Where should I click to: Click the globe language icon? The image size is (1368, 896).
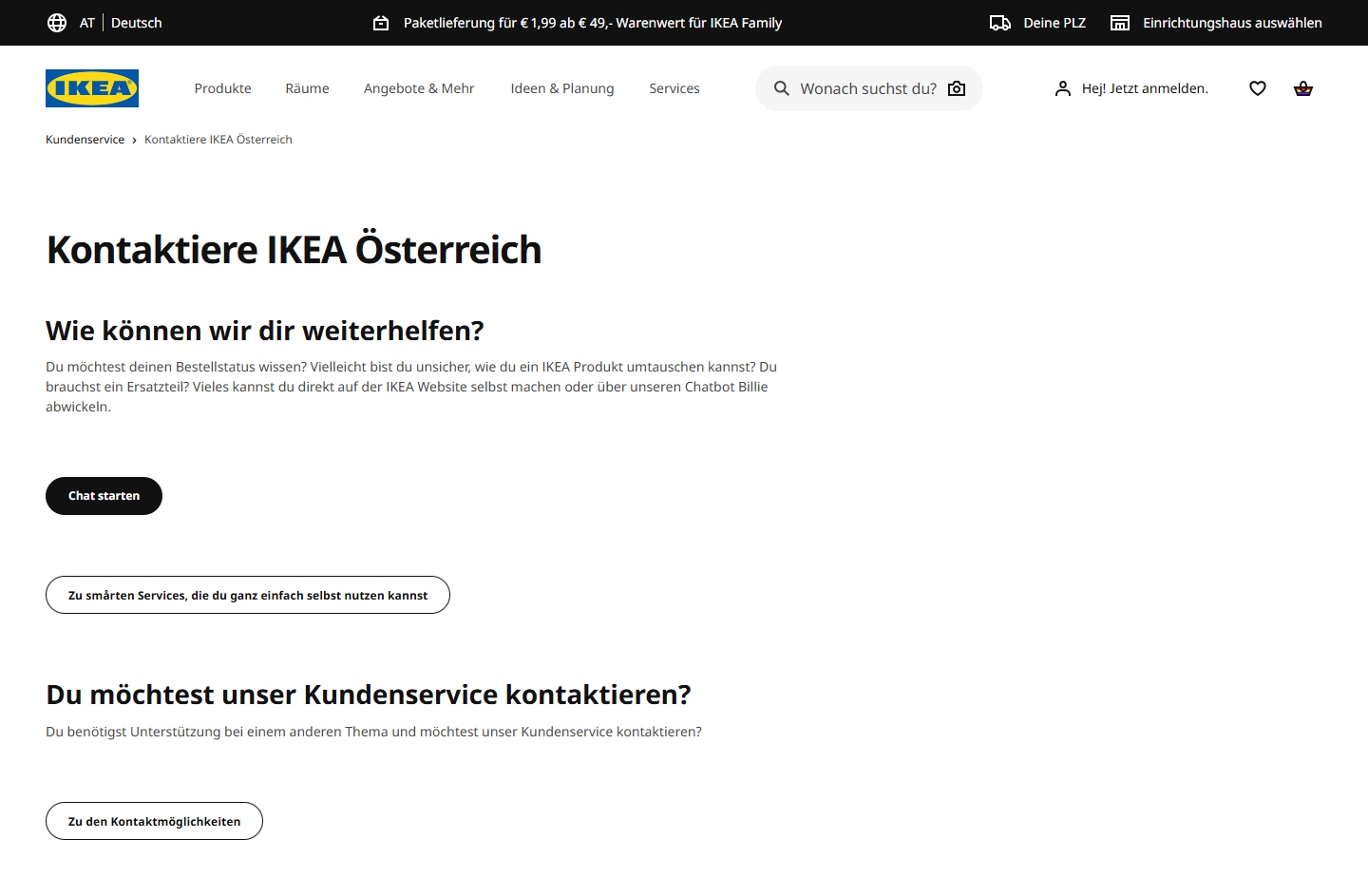click(57, 22)
